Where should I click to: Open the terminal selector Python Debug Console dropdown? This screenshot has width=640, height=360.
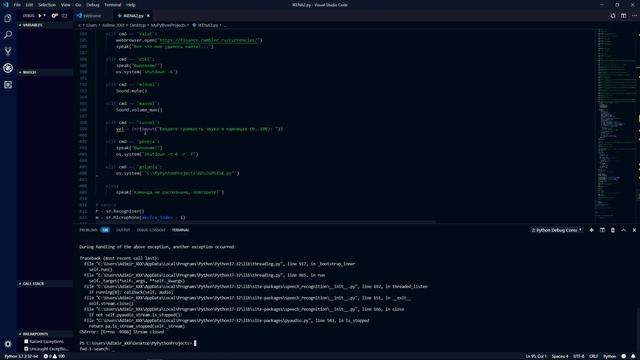click(557, 230)
